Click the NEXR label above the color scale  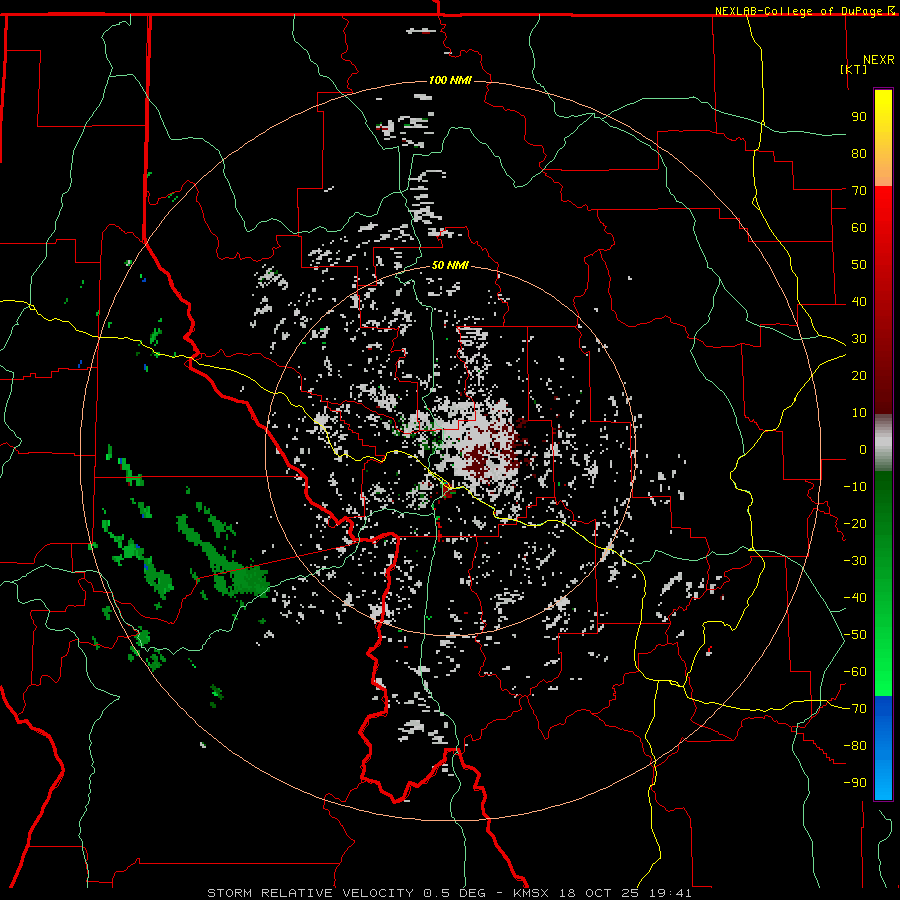tap(878, 60)
